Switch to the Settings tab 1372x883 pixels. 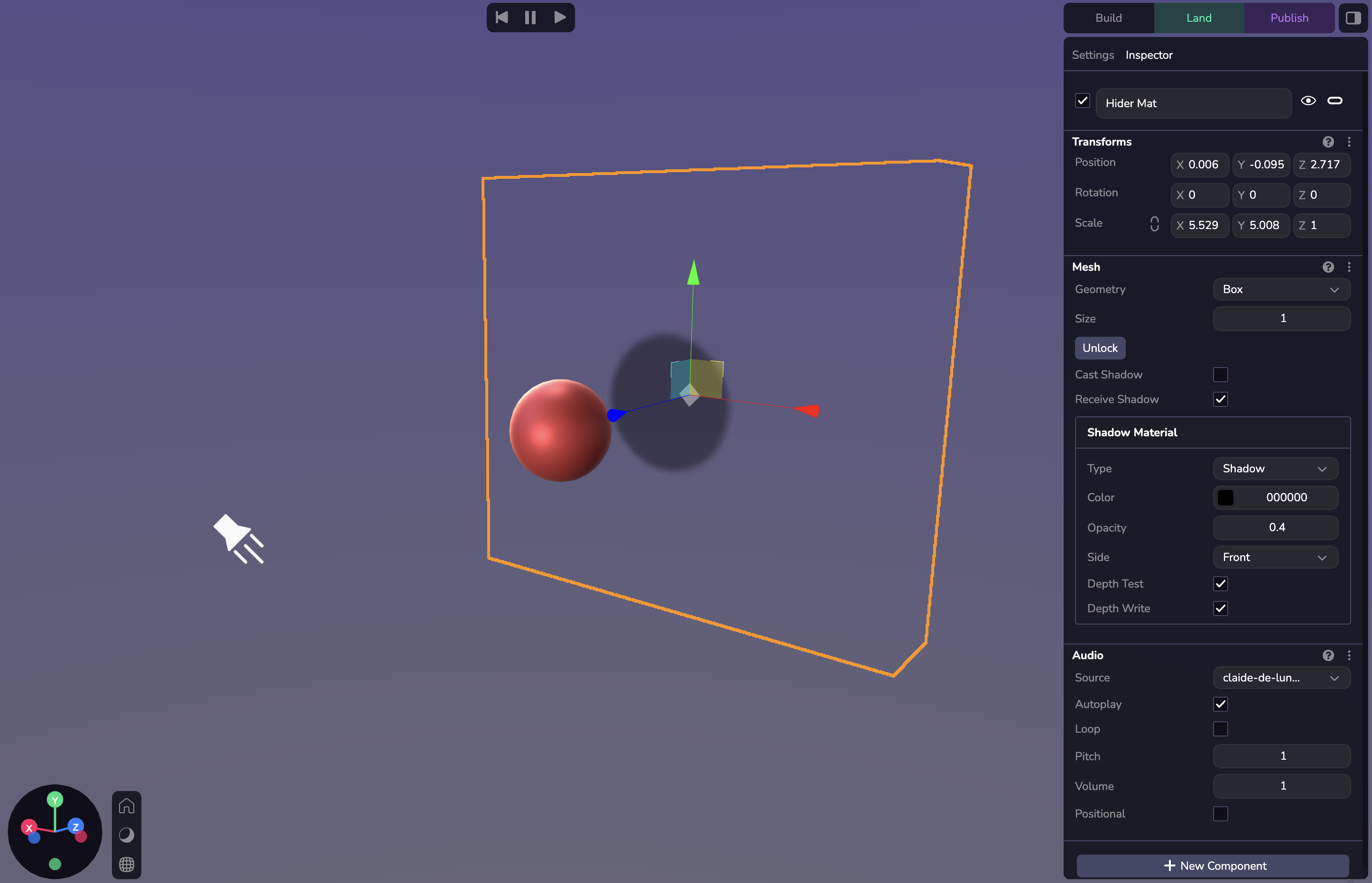tap(1092, 55)
